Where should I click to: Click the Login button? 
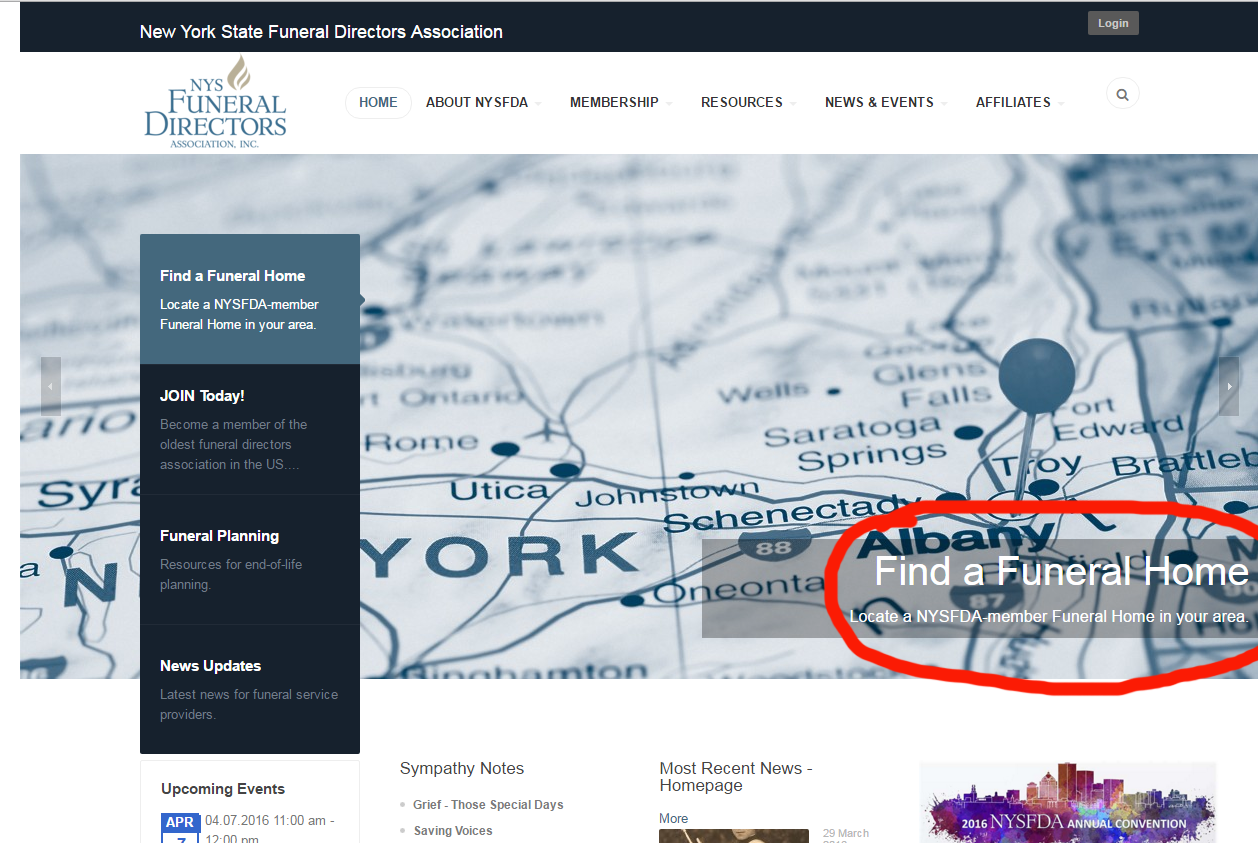(1113, 23)
